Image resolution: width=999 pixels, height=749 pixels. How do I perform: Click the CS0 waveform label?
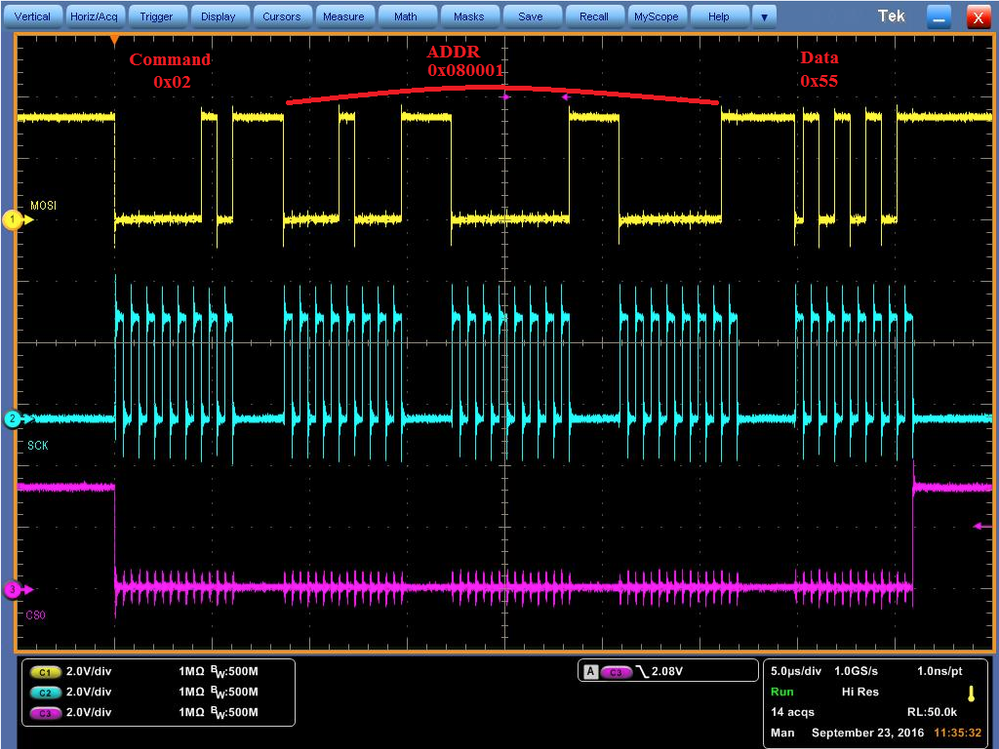pos(36,615)
